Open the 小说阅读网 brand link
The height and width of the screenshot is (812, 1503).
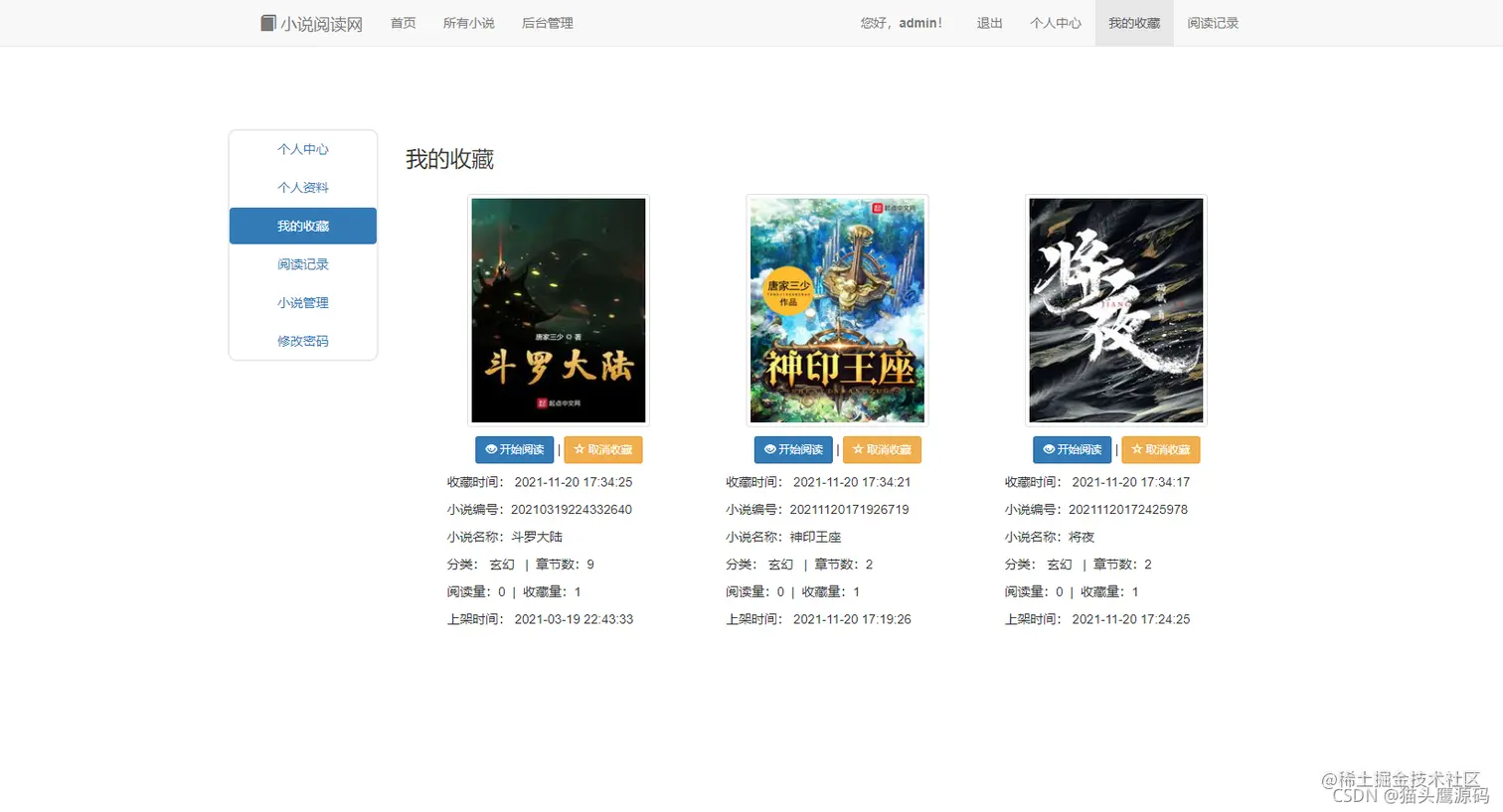point(312,23)
